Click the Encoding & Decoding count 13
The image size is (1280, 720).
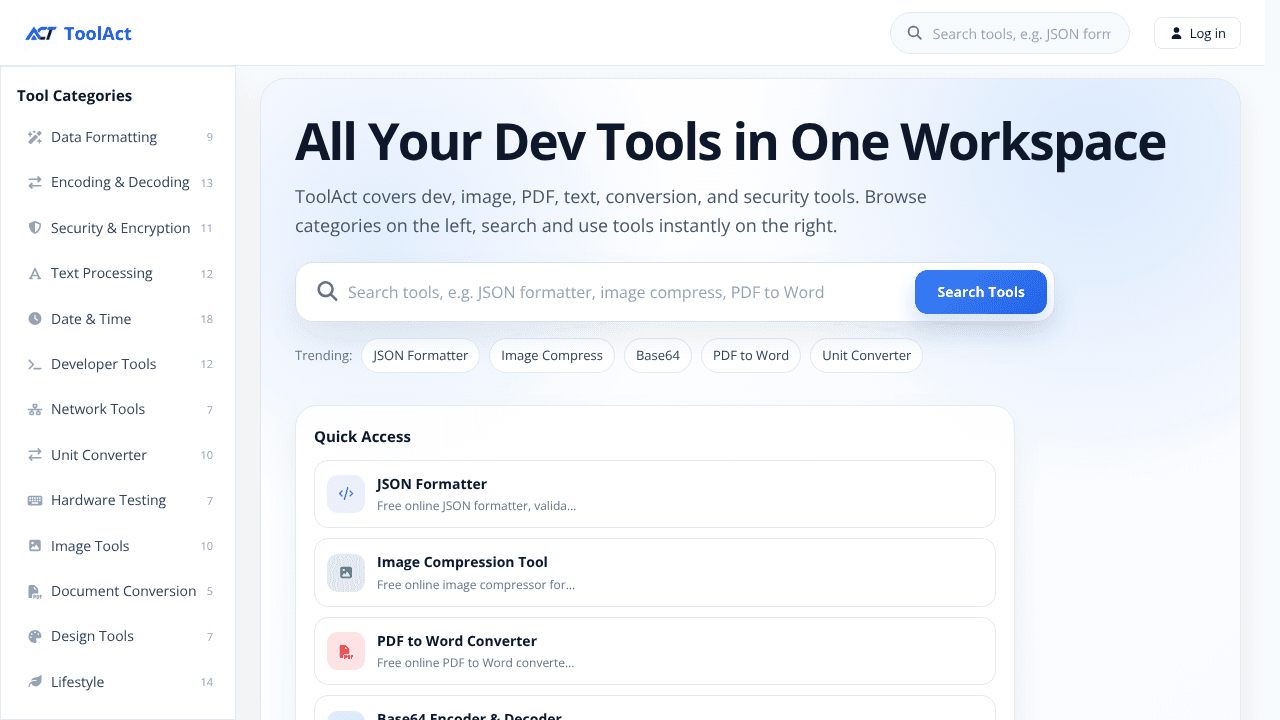(x=207, y=183)
